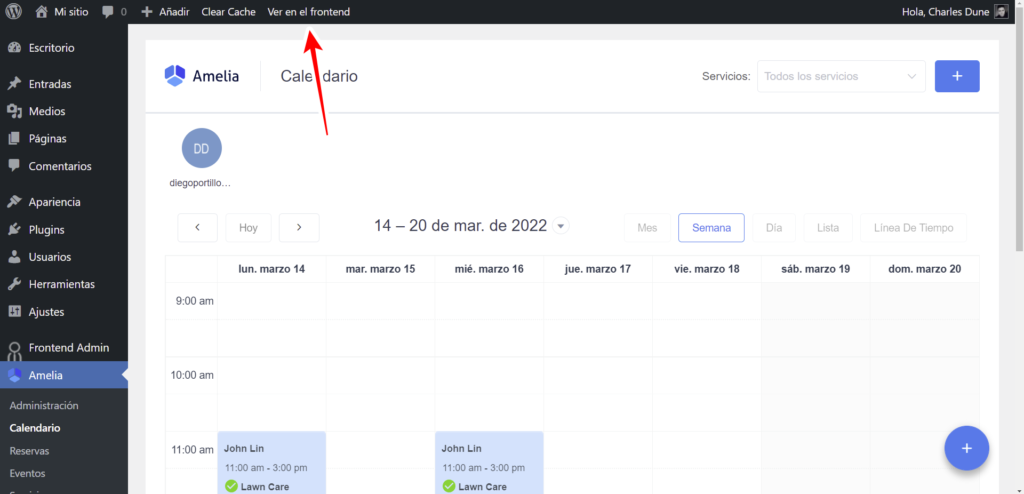Open the Servicios dropdown

[840, 76]
